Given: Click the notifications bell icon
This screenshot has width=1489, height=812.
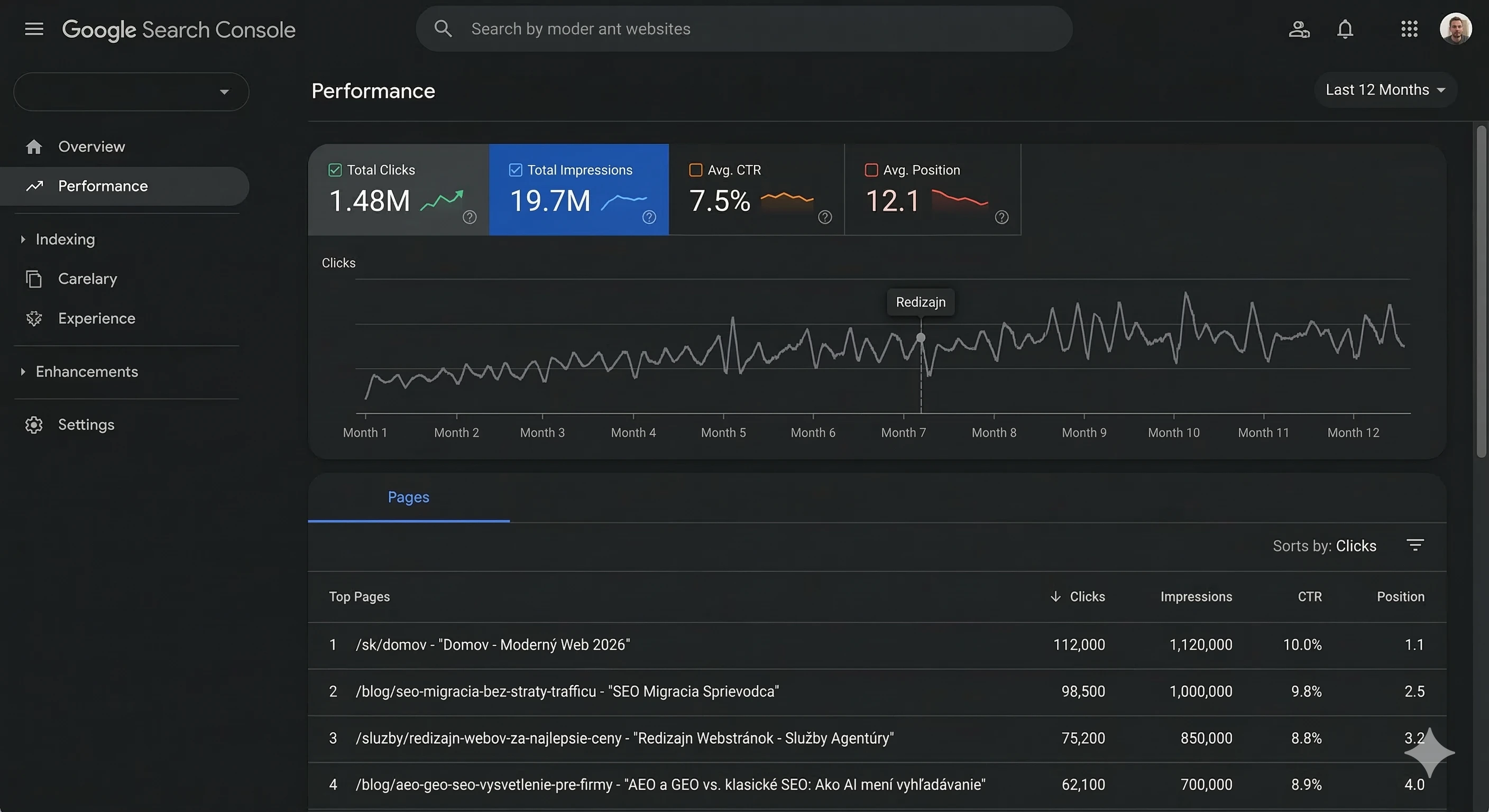Looking at the screenshot, I should pyautogui.click(x=1345, y=29).
